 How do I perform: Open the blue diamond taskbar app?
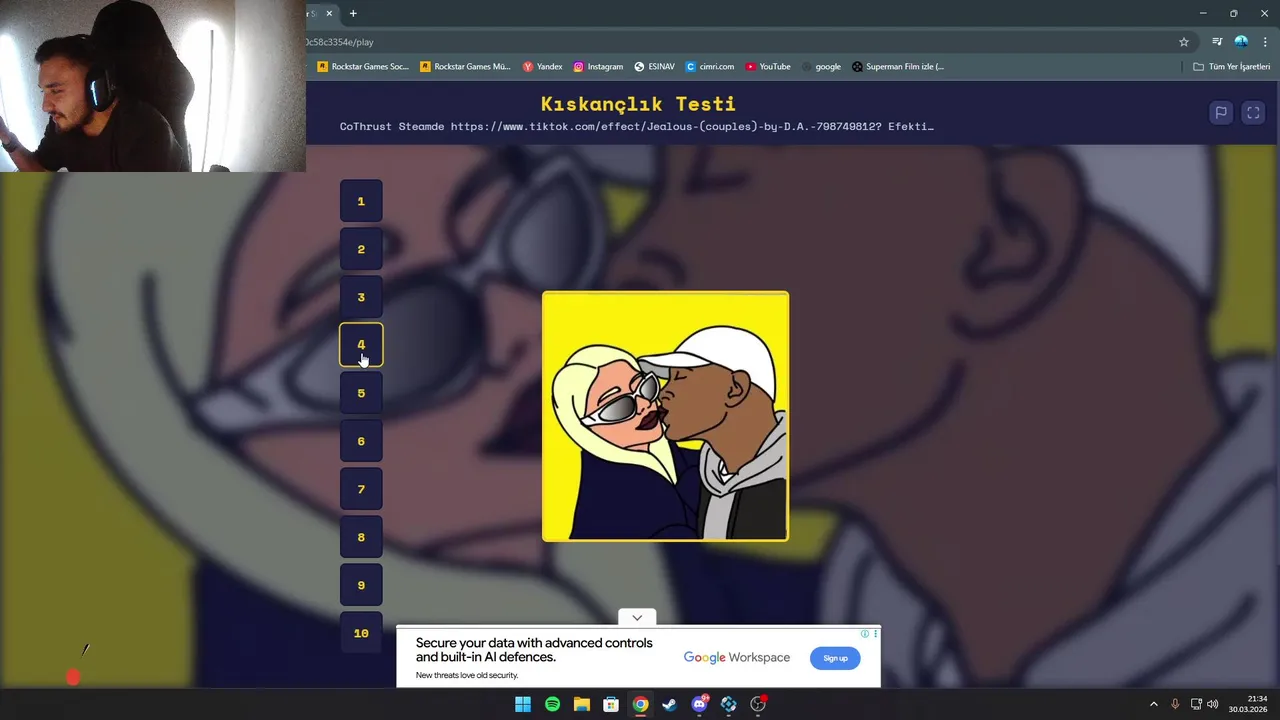[x=729, y=704]
